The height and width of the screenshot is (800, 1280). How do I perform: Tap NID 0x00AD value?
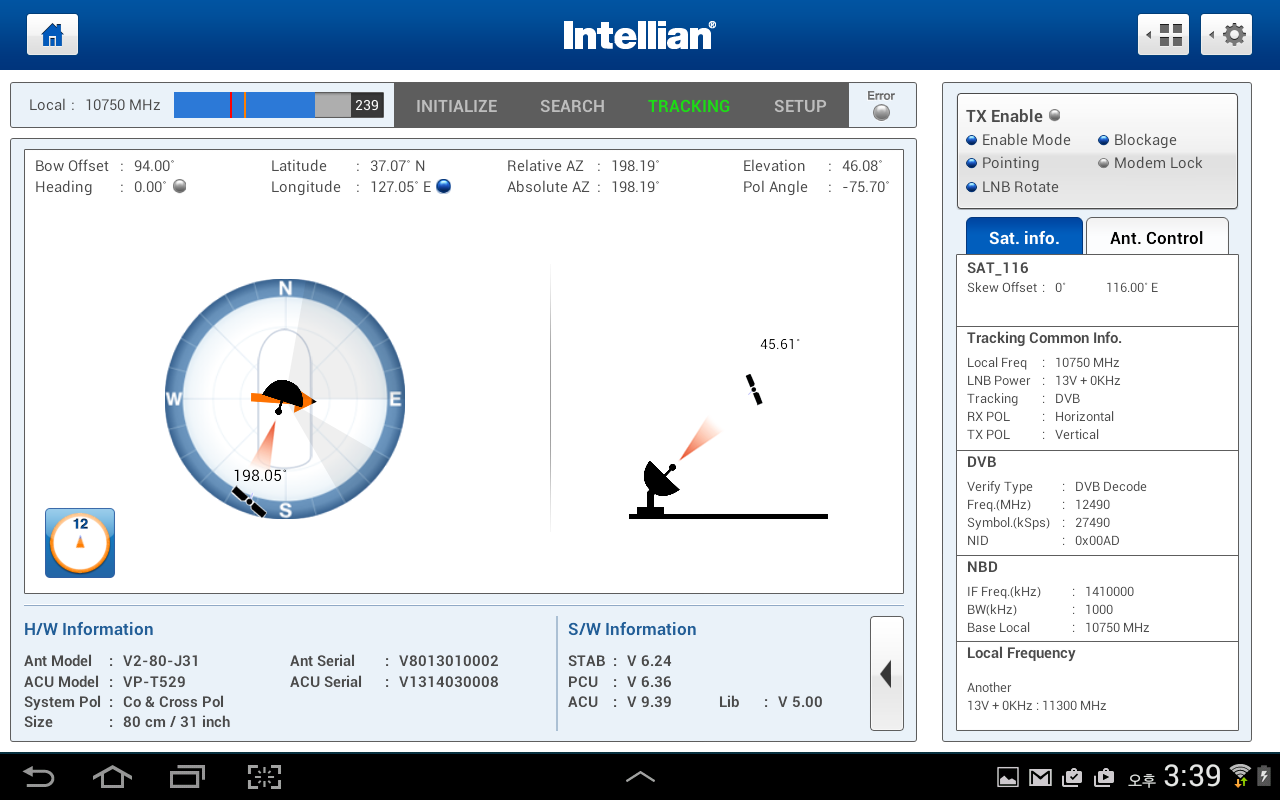(1097, 541)
